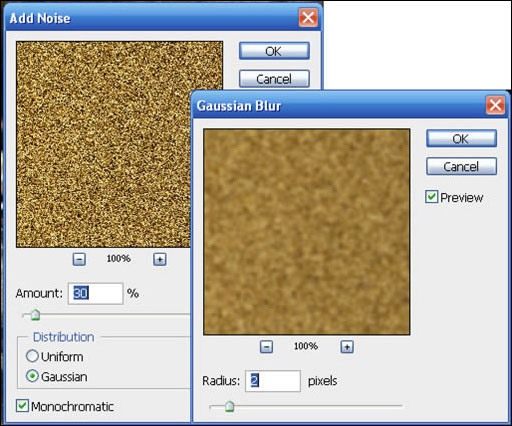Click the Radius slider handle
This screenshot has height=426, width=512.
pos(229,406)
